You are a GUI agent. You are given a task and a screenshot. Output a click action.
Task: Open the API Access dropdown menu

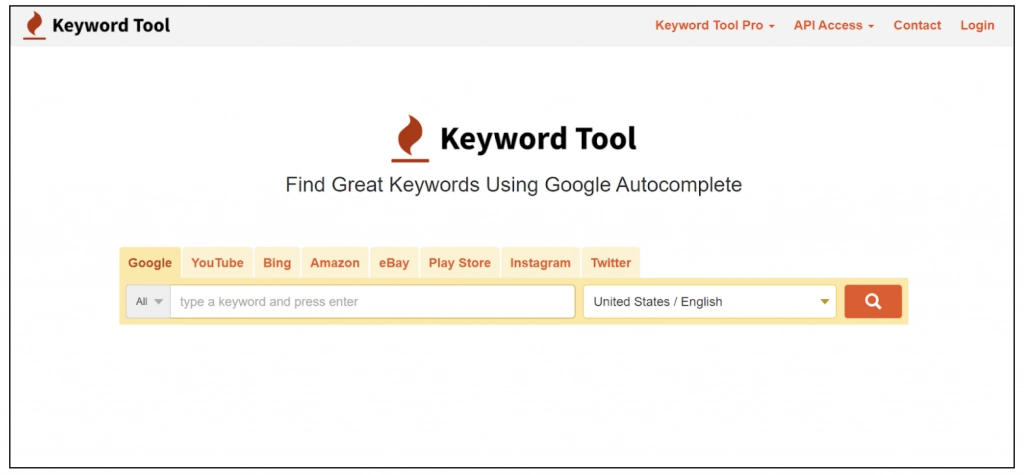tap(833, 26)
